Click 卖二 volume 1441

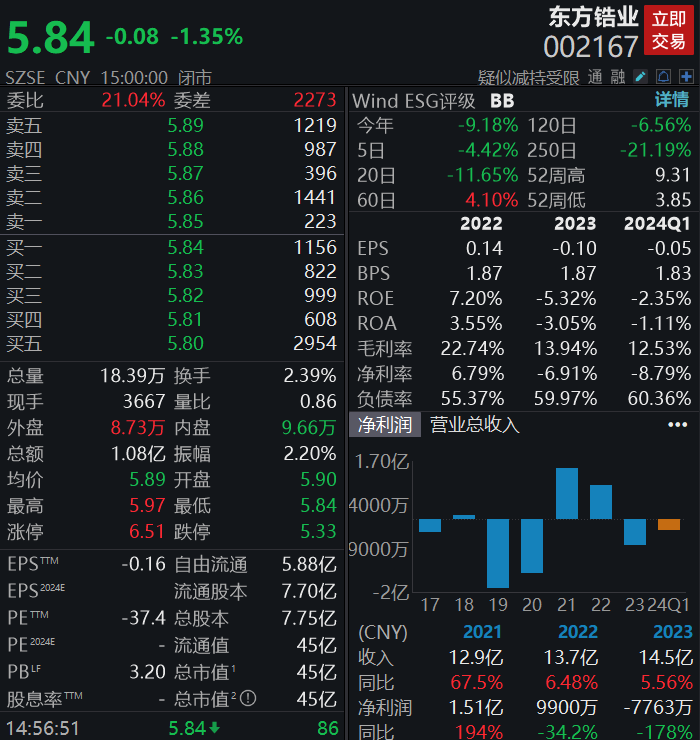tap(315, 198)
